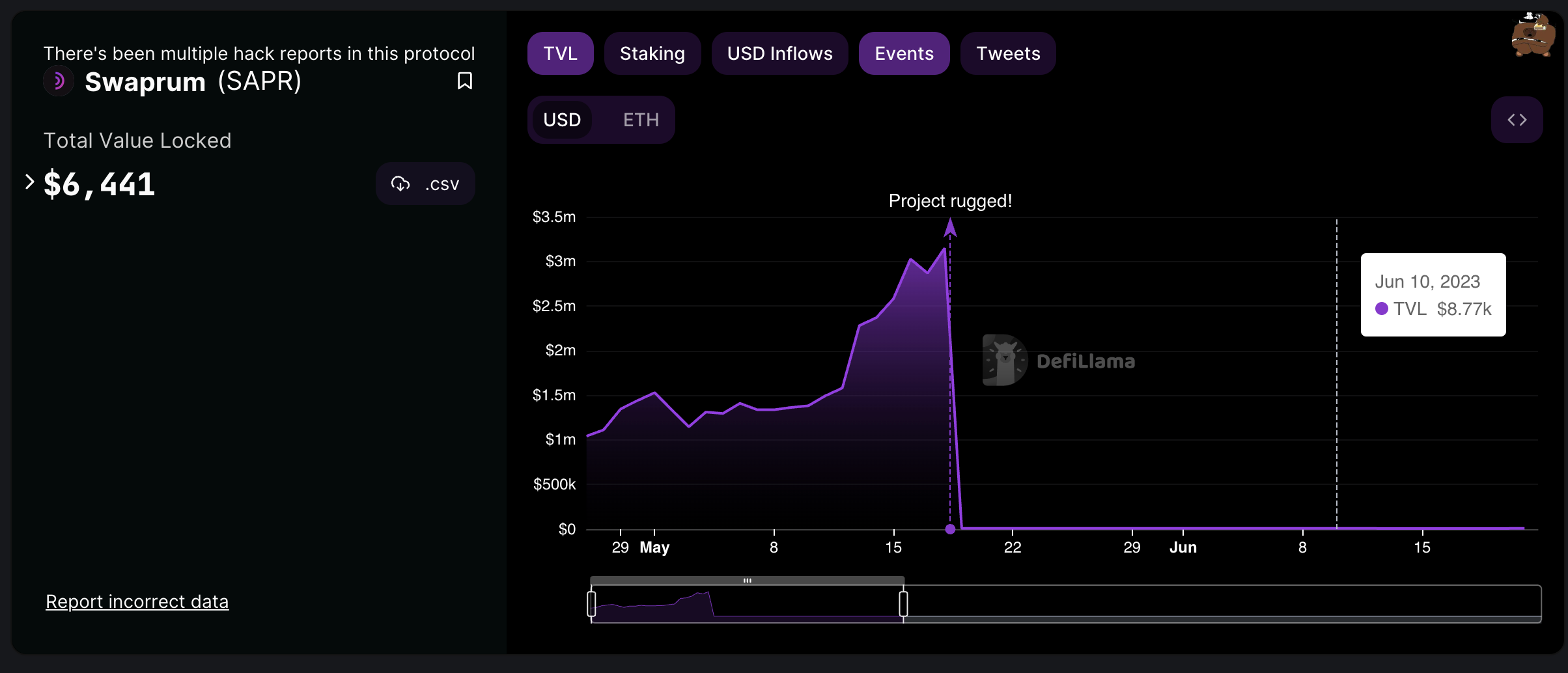Click the $500k y-axis label
This screenshot has height=673, width=1568.
point(554,484)
